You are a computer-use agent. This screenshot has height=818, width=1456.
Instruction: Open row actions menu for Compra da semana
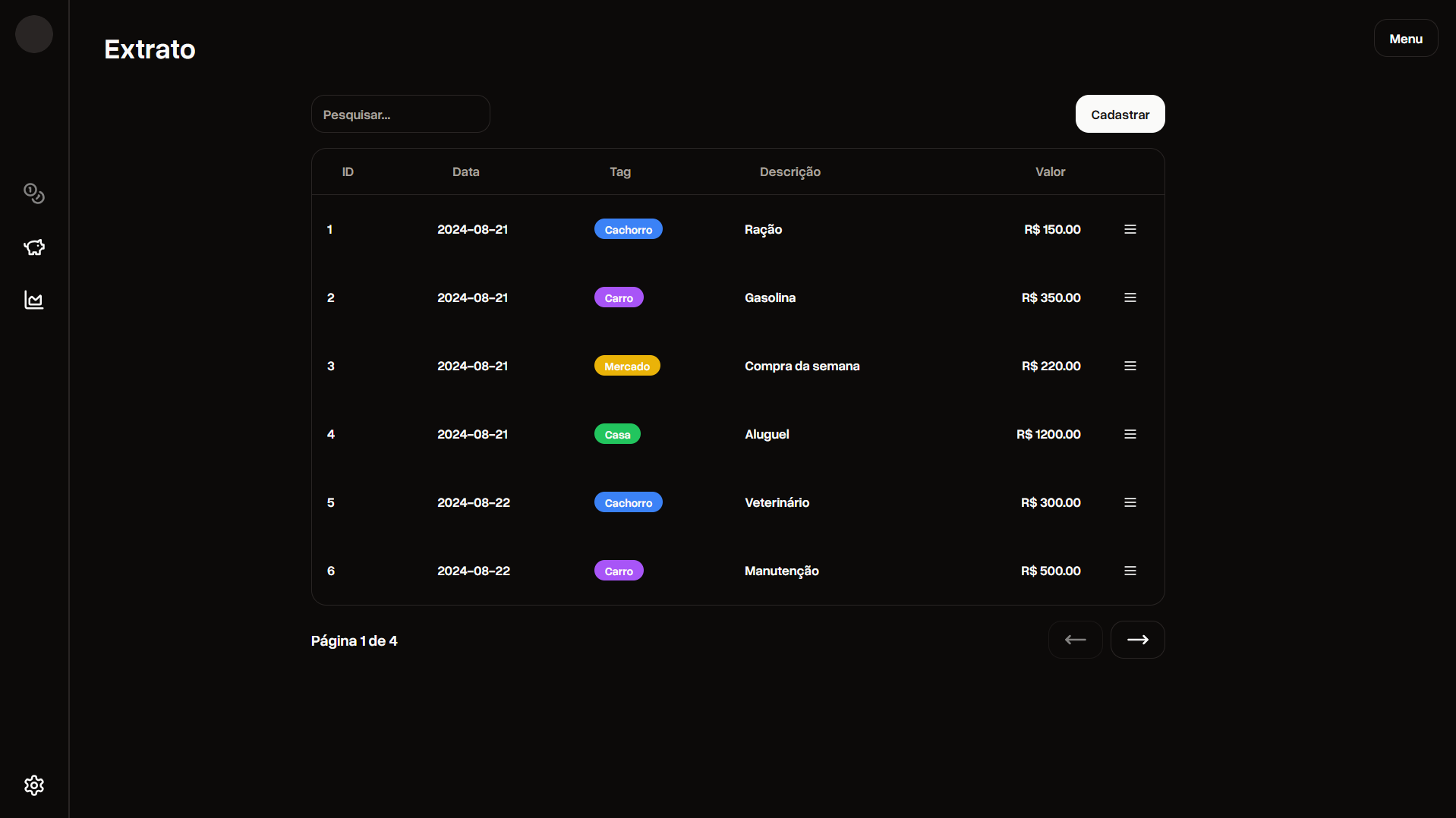[1130, 366]
